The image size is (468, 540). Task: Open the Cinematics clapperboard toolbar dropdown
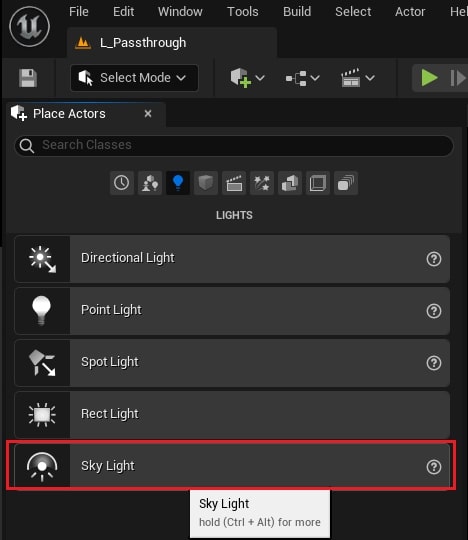point(357,78)
